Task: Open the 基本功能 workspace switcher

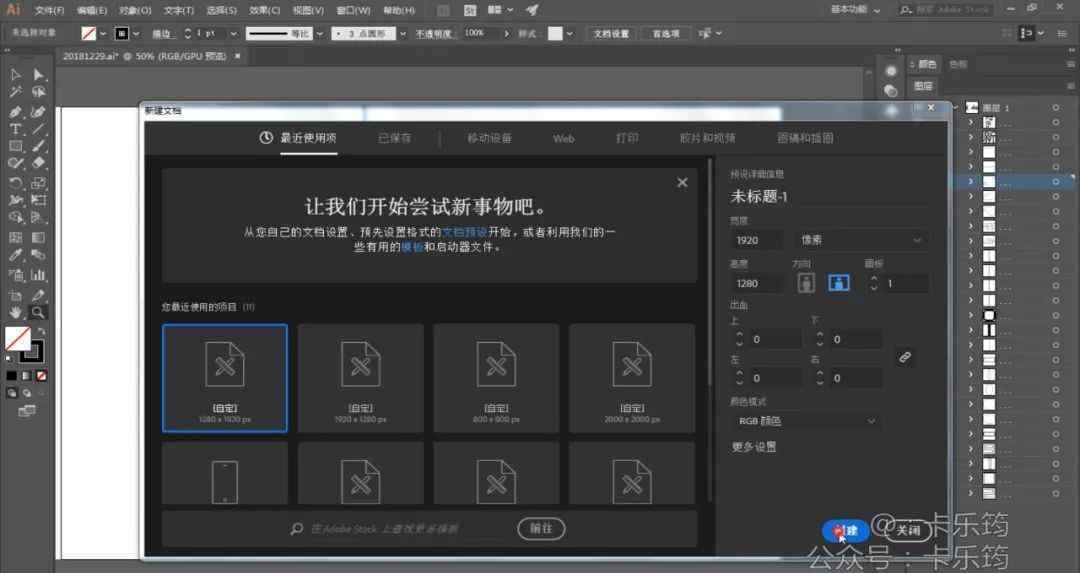Action: click(855, 10)
